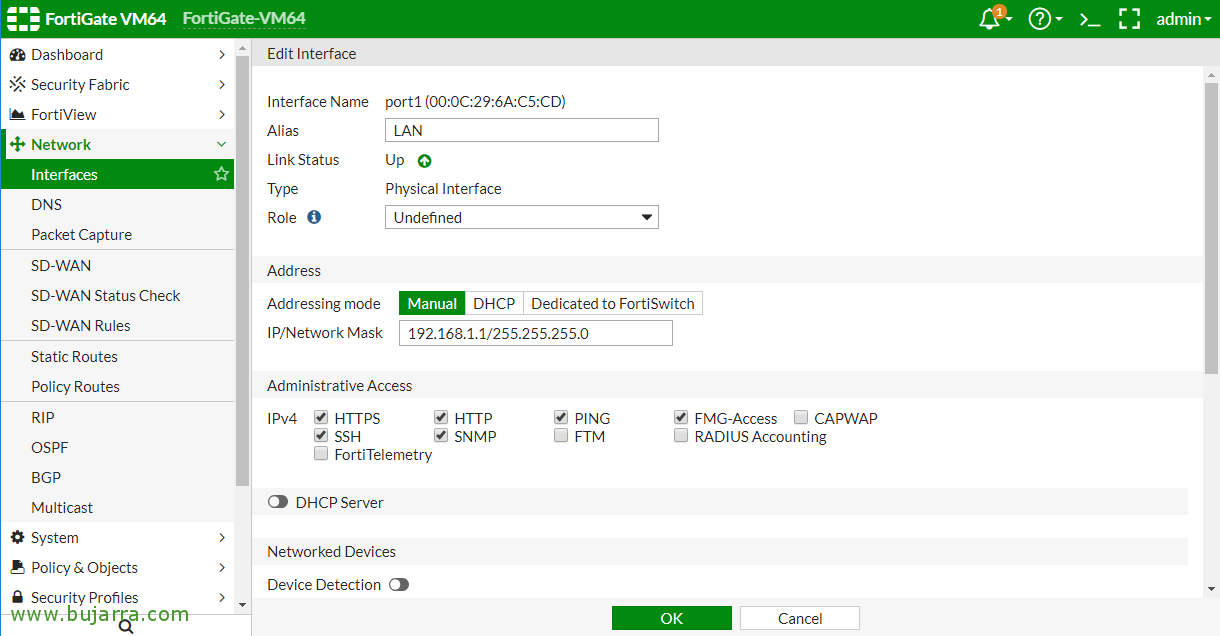1220x636 pixels.
Task: Click the OK button
Action: [x=672, y=618]
